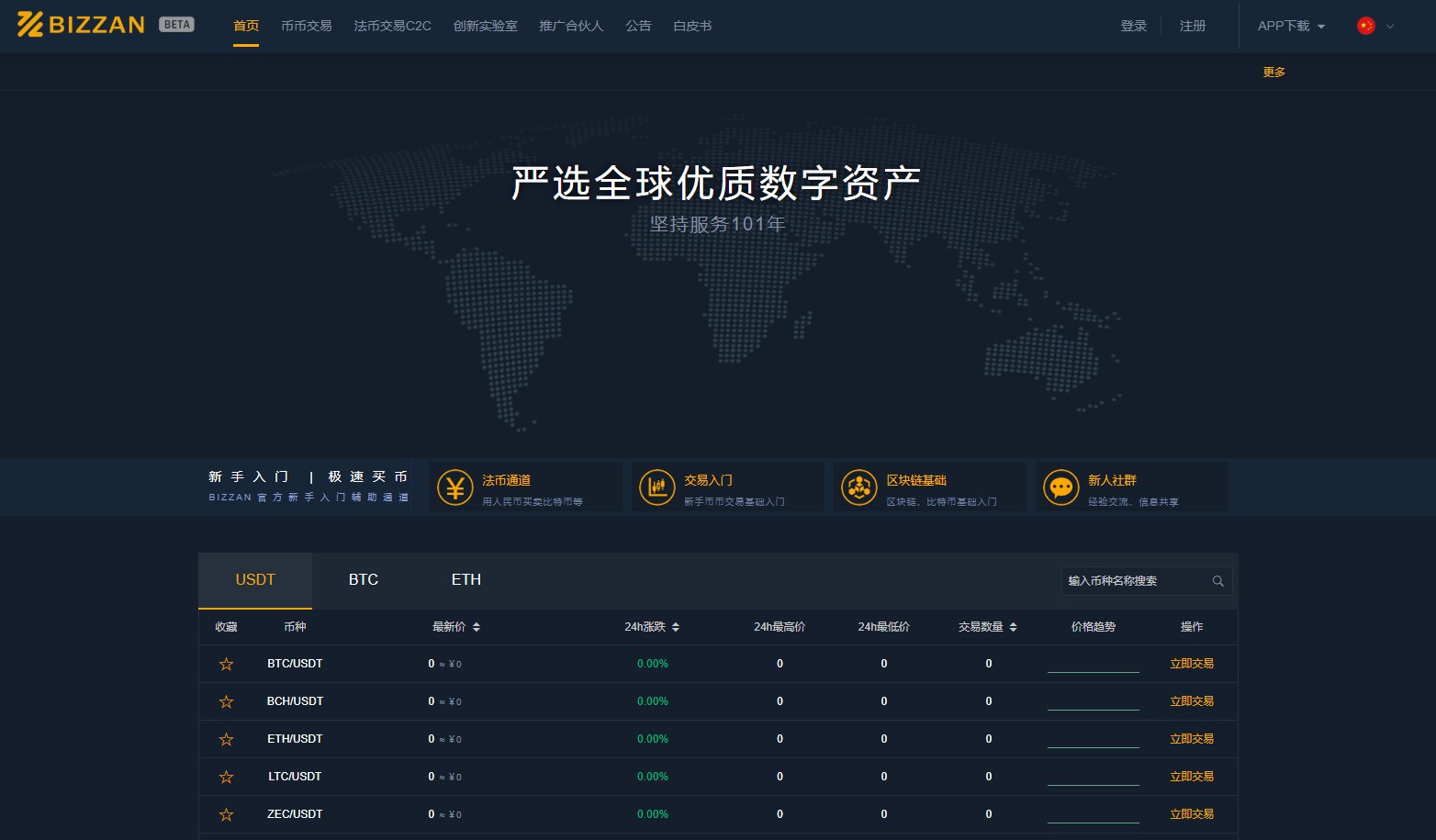1436x840 pixels.
Task: Click the 注册 link
Action: [1193, 26]
